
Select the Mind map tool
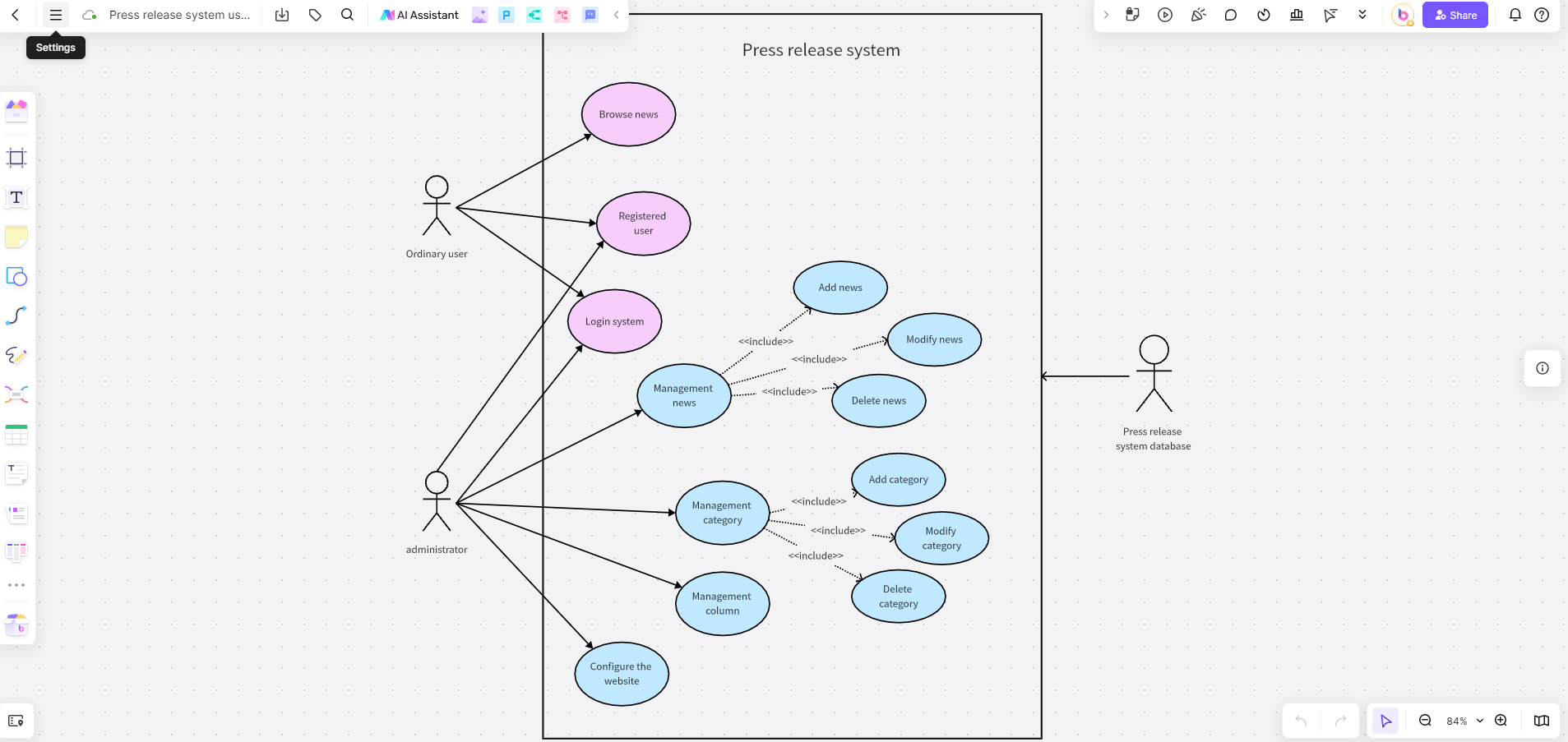click(16, 394)
